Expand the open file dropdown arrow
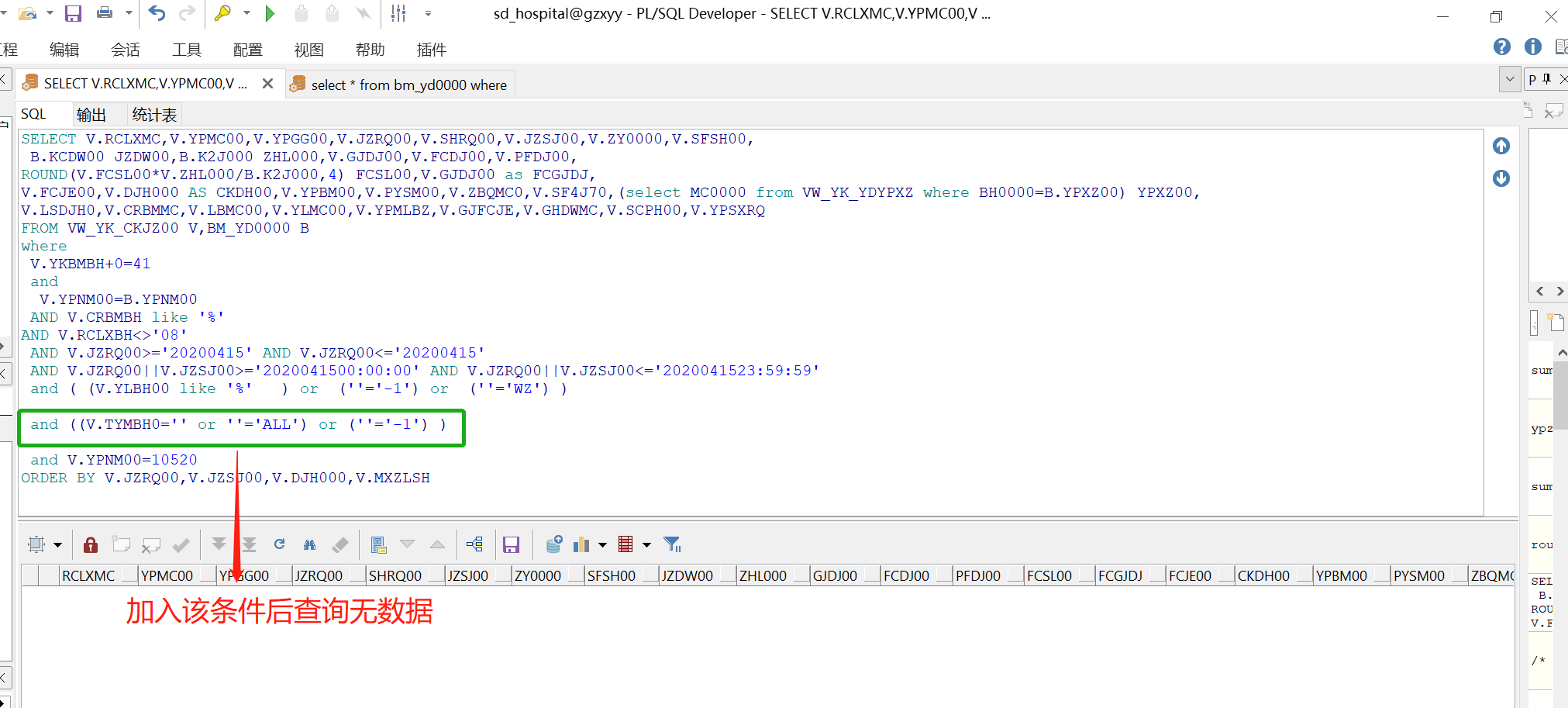 point(50,13)
